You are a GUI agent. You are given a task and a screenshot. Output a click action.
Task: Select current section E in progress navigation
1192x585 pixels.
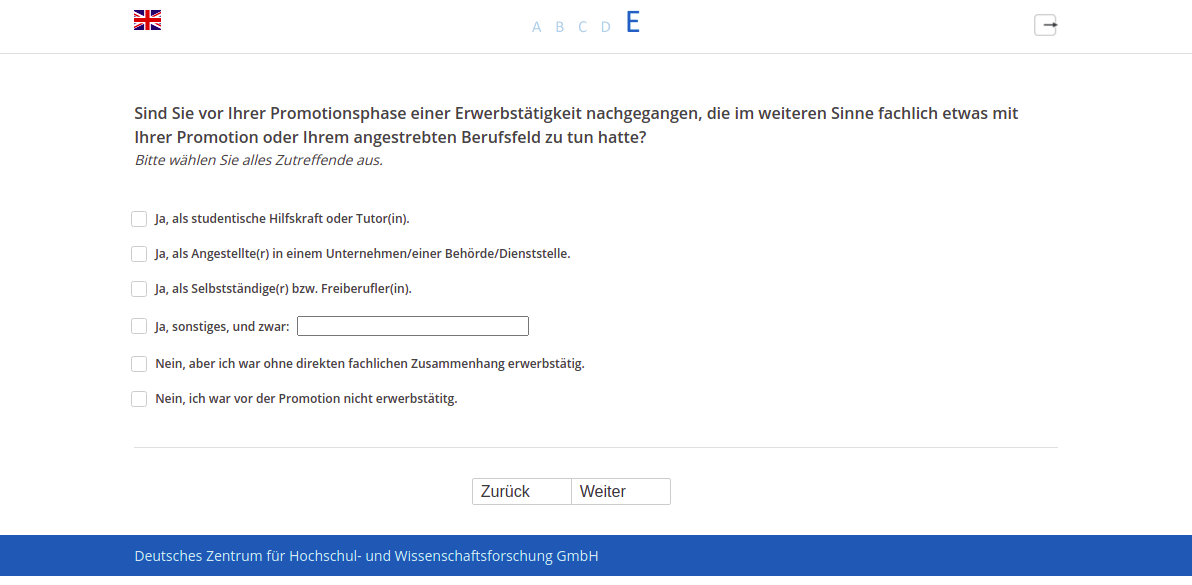(x=632, y=23)
